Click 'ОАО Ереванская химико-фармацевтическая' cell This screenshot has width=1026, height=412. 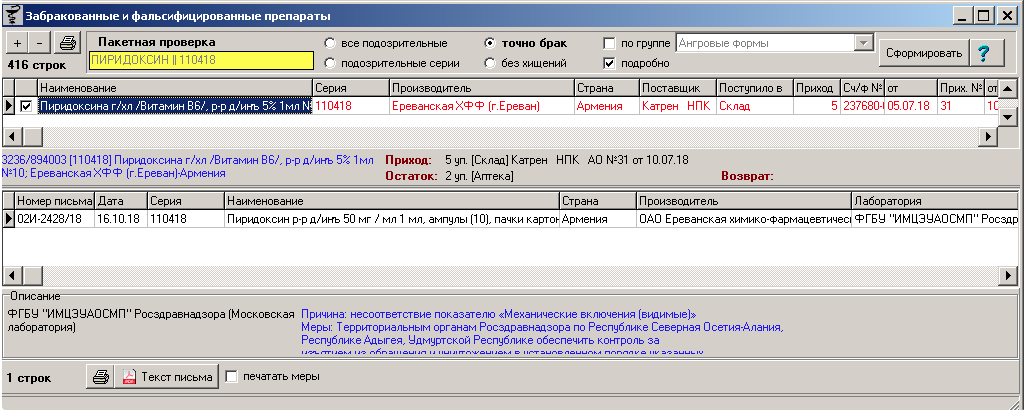tap(744, 219)
